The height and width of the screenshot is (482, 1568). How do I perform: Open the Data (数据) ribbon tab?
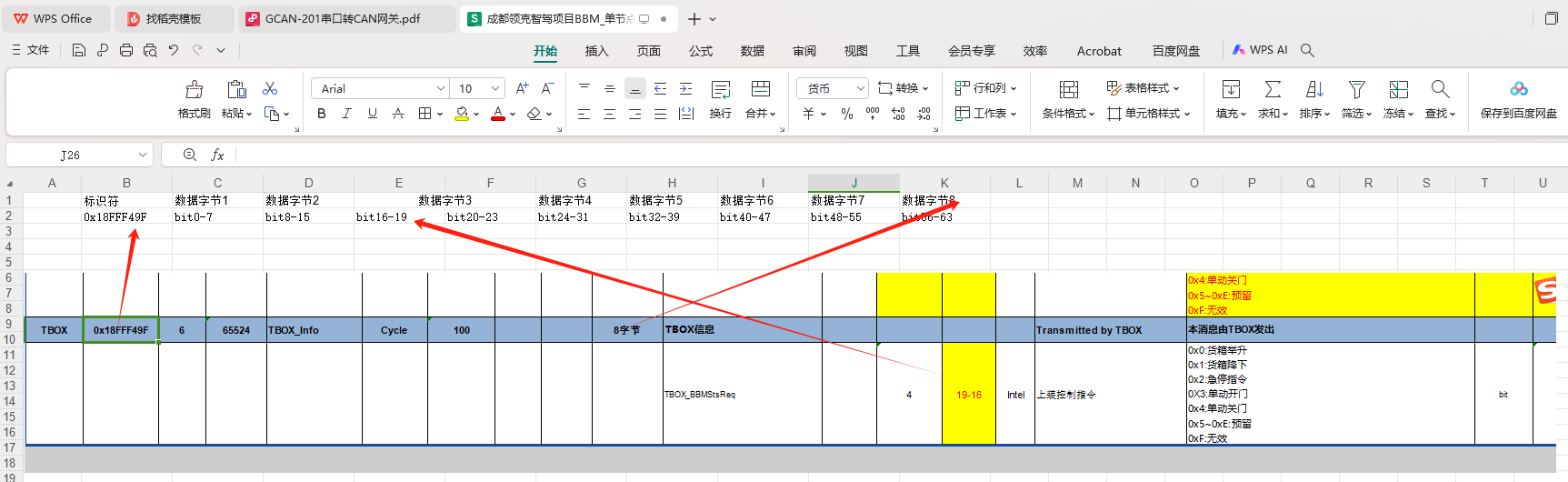pyautogui.click(x=752, y=51)
